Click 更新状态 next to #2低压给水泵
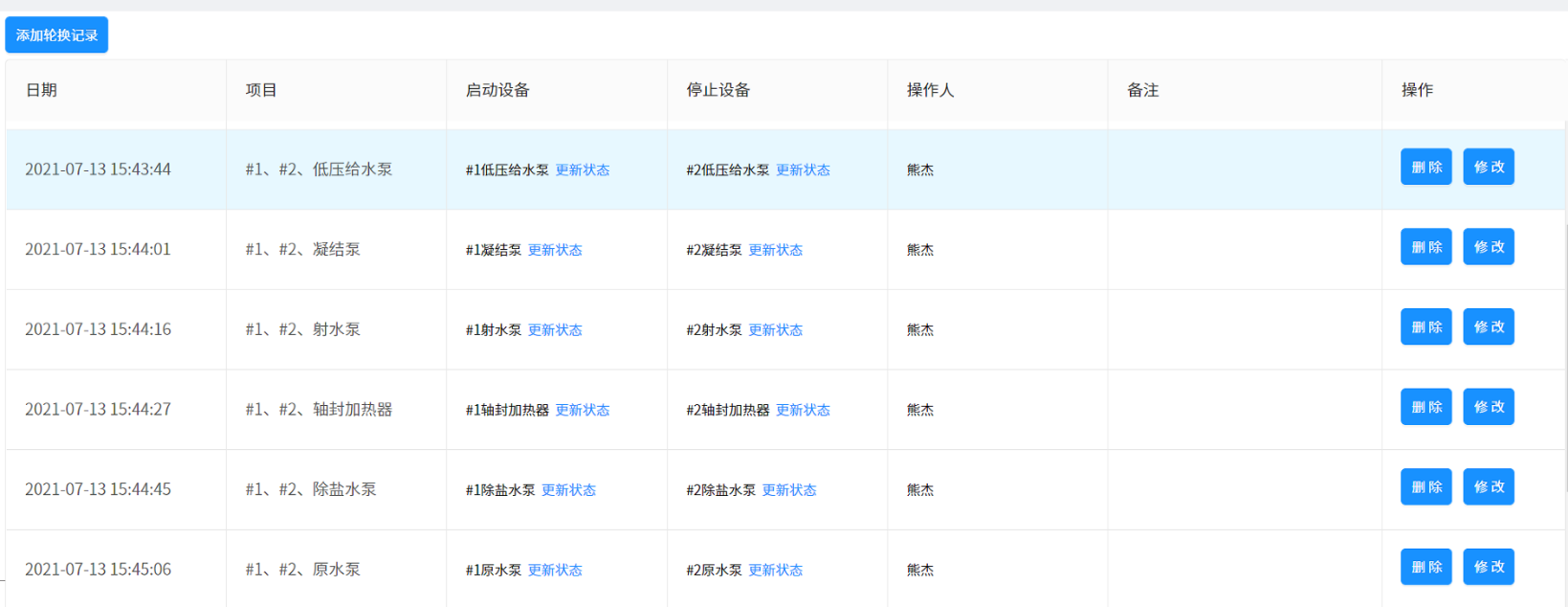Viewport: 1568px width, 607px height. [803, 170]
